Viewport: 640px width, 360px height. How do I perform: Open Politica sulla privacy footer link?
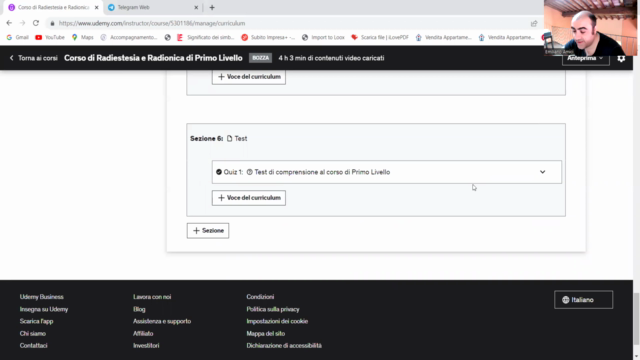click(273, 309)
